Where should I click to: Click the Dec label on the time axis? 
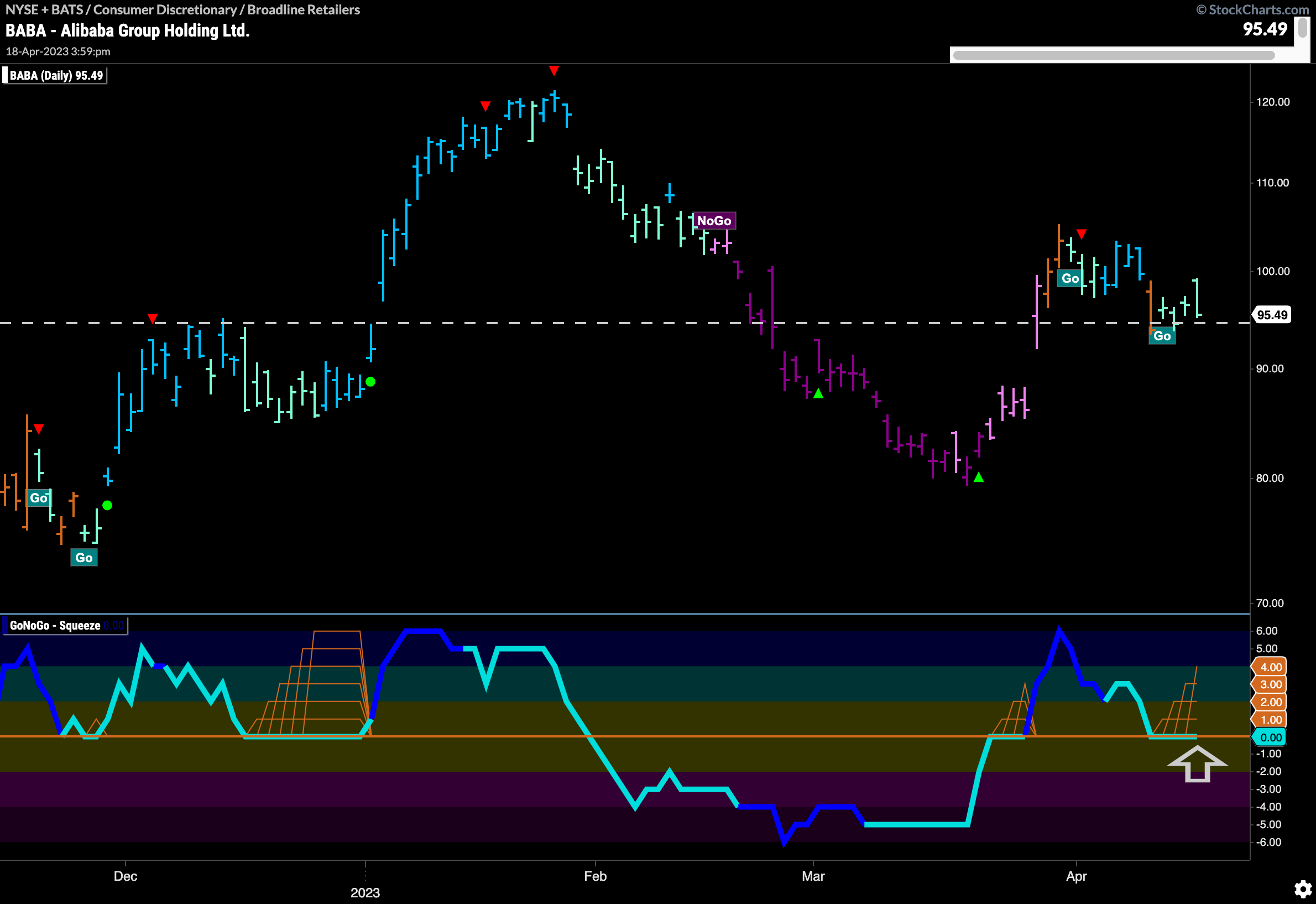tap(125, 876)
